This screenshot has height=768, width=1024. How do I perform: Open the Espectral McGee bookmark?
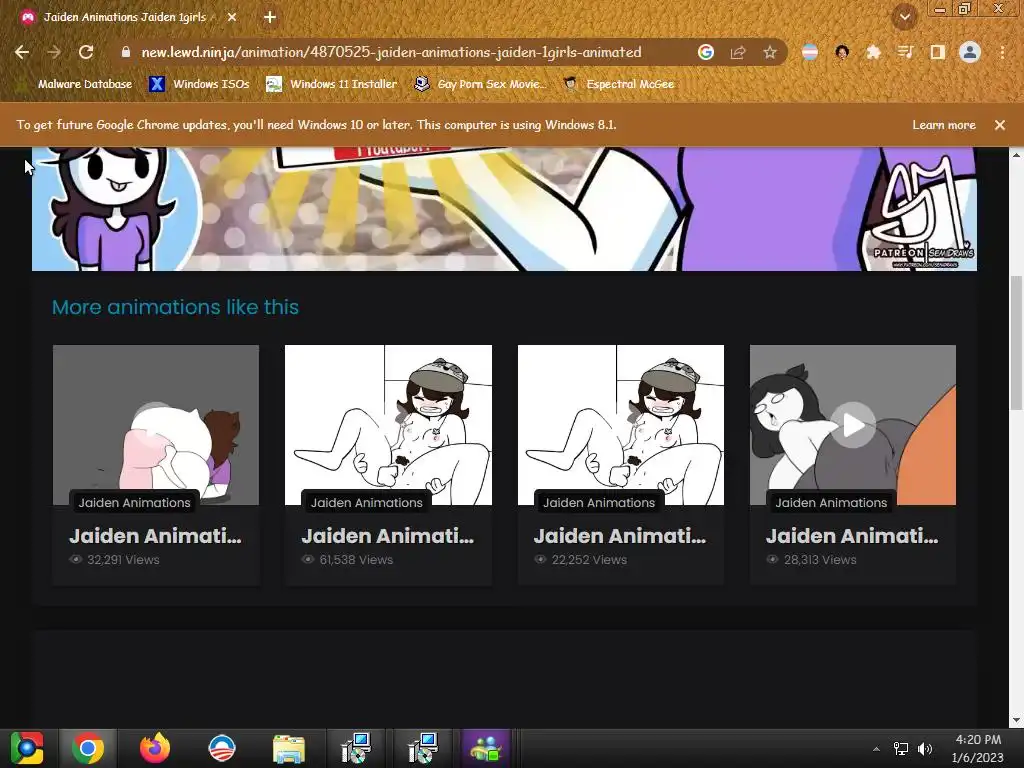(x=619, y=84)
